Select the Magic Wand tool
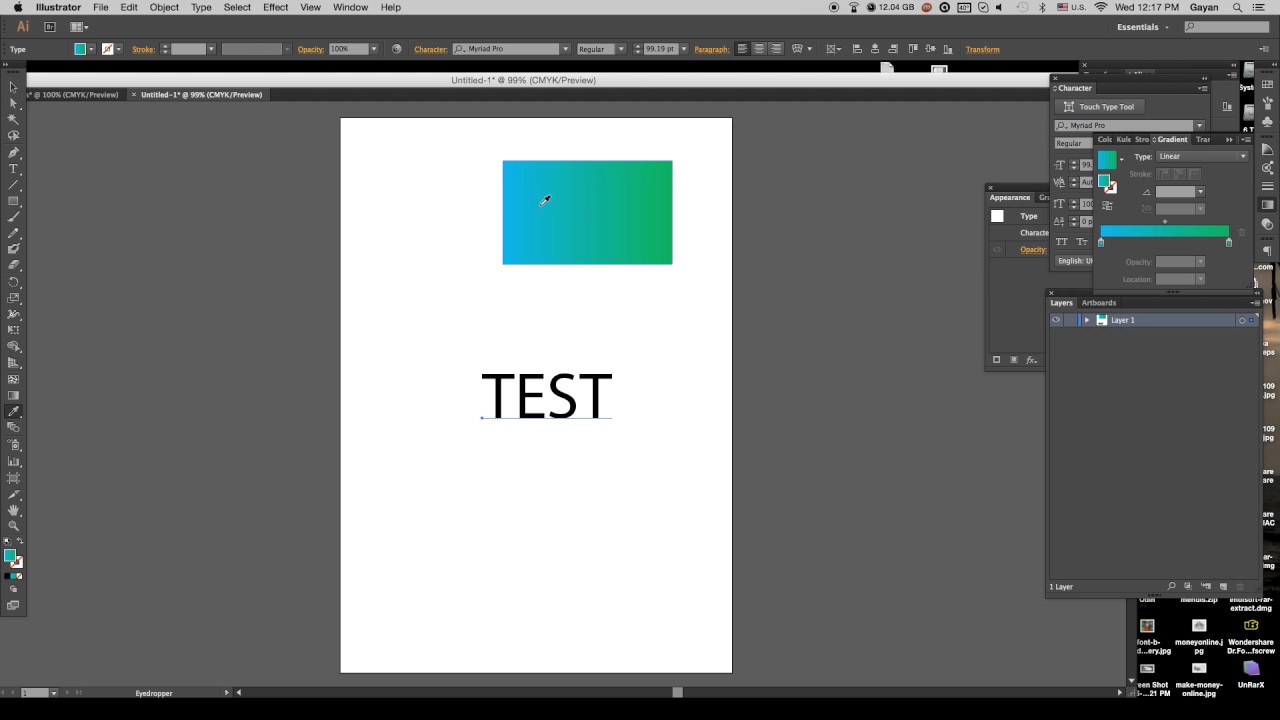Screen dimensions: 1280x720 click(13, 119)
